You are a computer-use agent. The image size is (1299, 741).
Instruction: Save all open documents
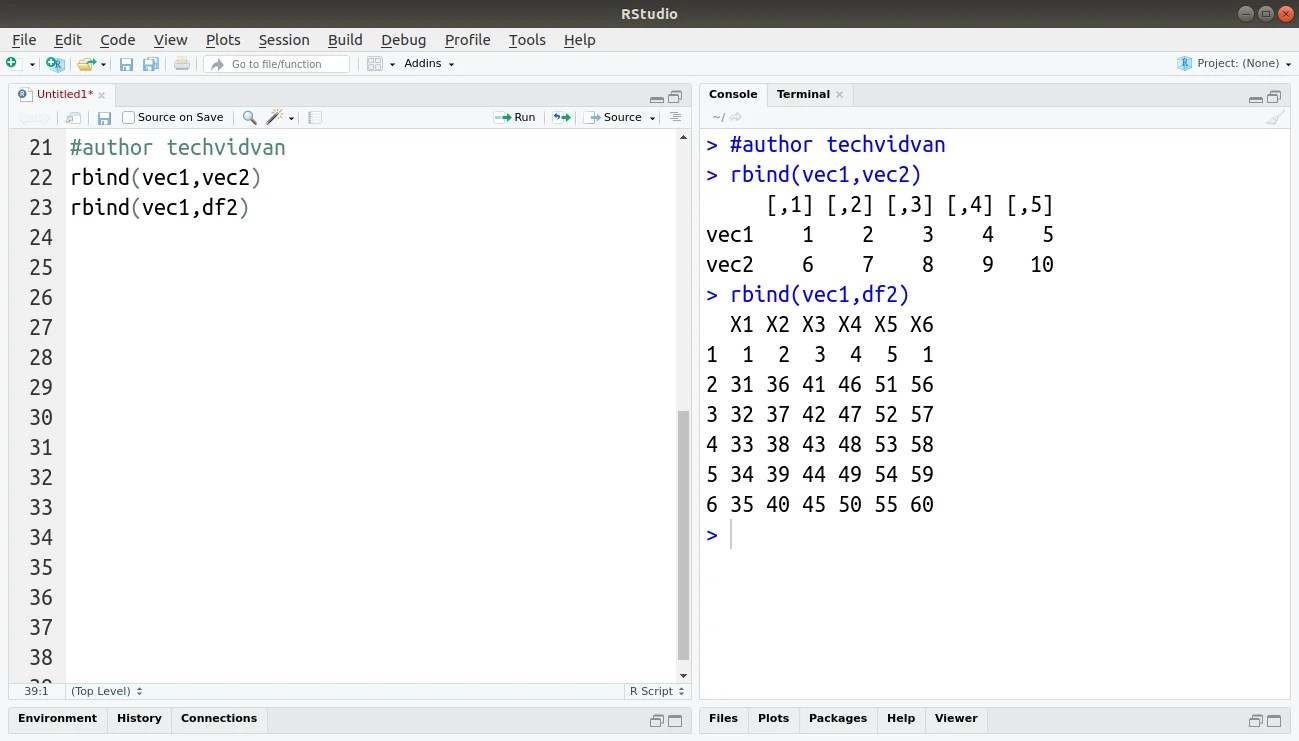(x=150, y=63)
